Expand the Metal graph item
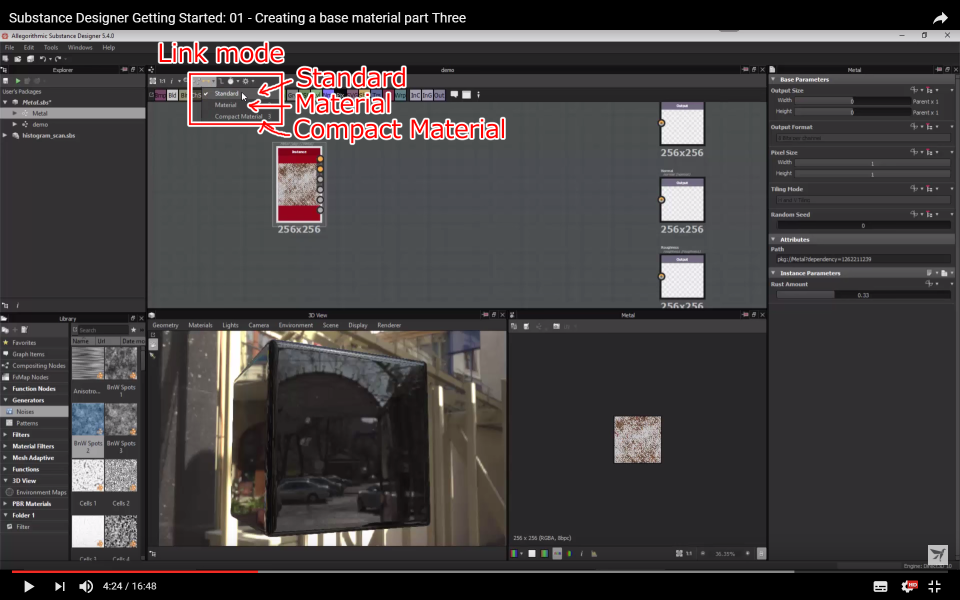 pos(15,113)
